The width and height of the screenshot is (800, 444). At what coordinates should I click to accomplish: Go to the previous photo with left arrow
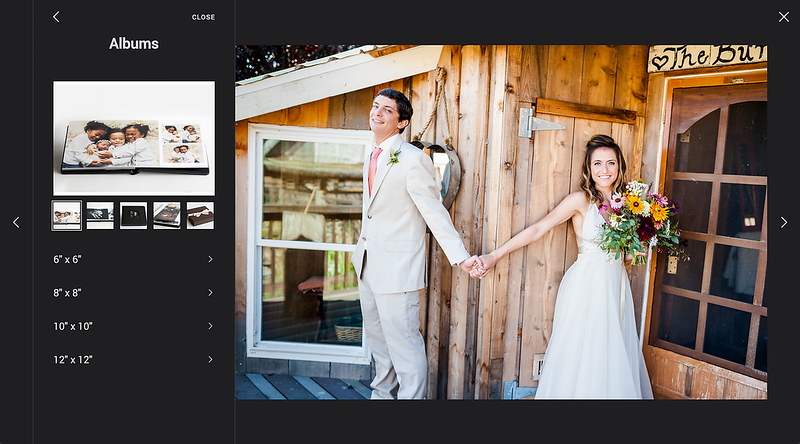point(16,222)
